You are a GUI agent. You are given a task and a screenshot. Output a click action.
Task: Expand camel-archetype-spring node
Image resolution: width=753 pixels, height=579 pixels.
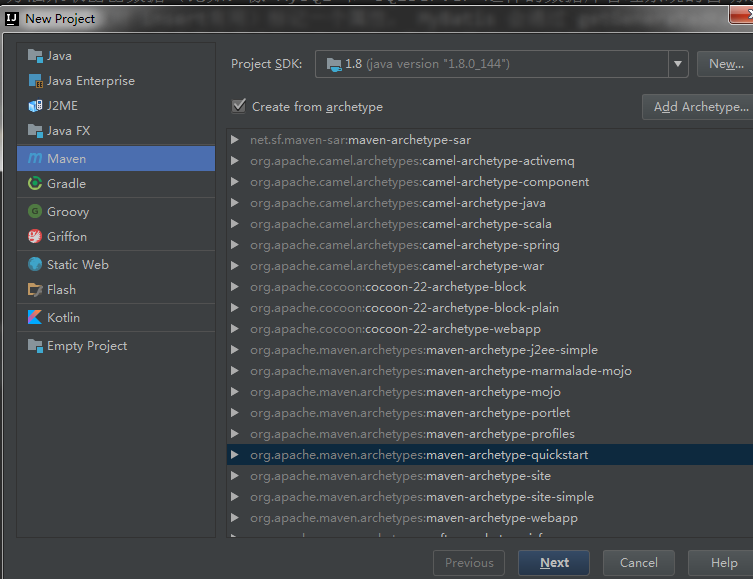[235, 245]
